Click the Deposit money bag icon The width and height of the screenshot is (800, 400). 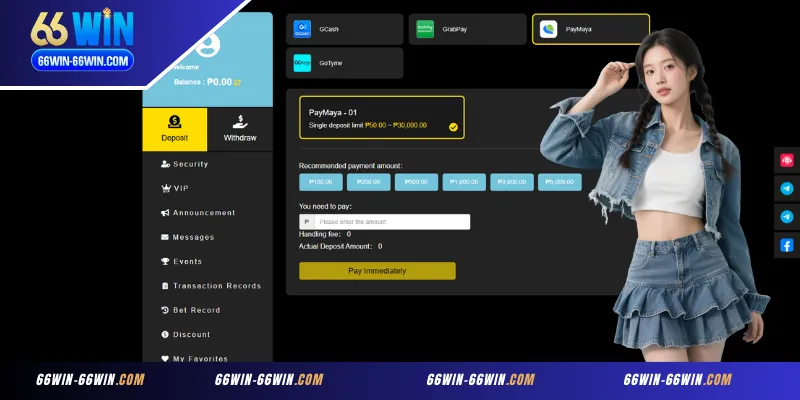(x=174, y=122)
